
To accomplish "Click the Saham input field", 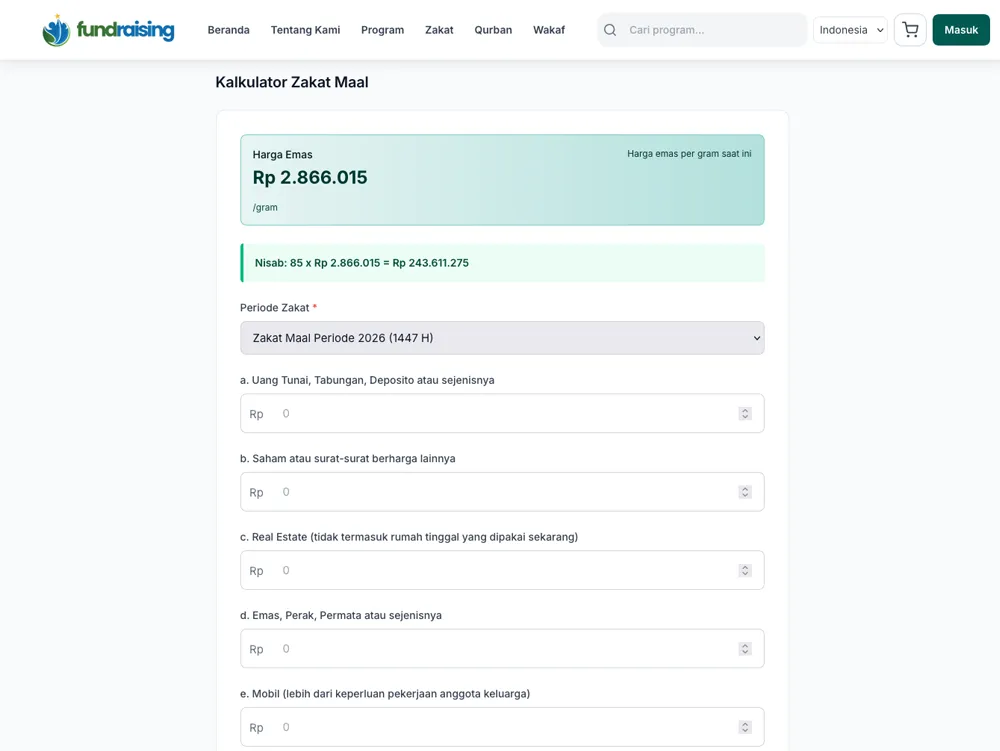I will coord(500,491).
